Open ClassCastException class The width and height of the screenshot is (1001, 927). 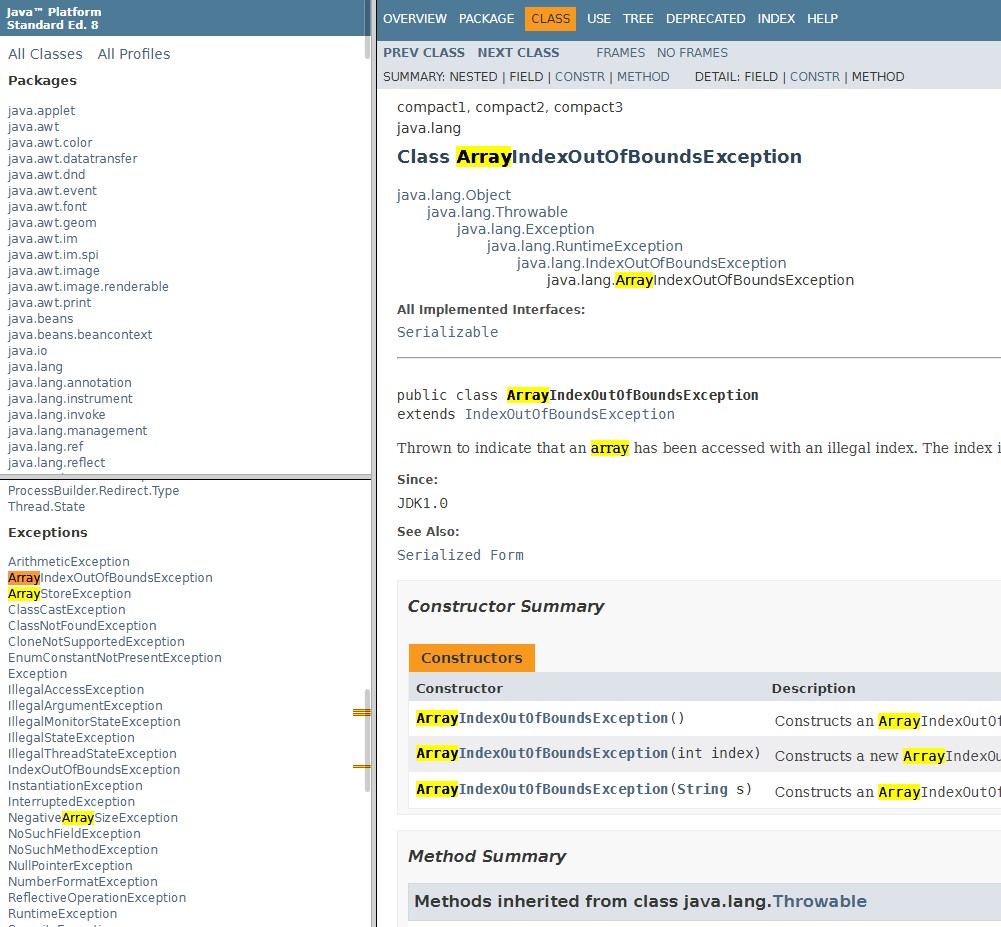pos(66,609)
